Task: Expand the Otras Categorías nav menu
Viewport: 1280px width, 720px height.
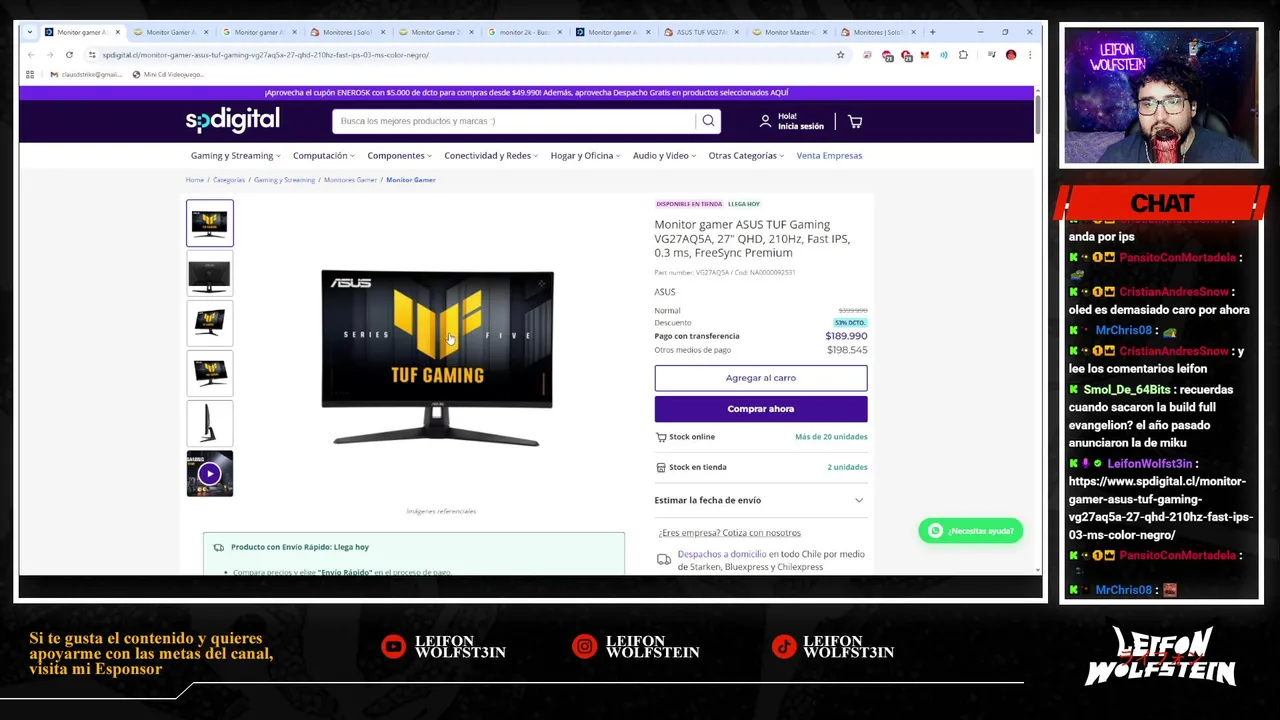Action: [746, 156]
